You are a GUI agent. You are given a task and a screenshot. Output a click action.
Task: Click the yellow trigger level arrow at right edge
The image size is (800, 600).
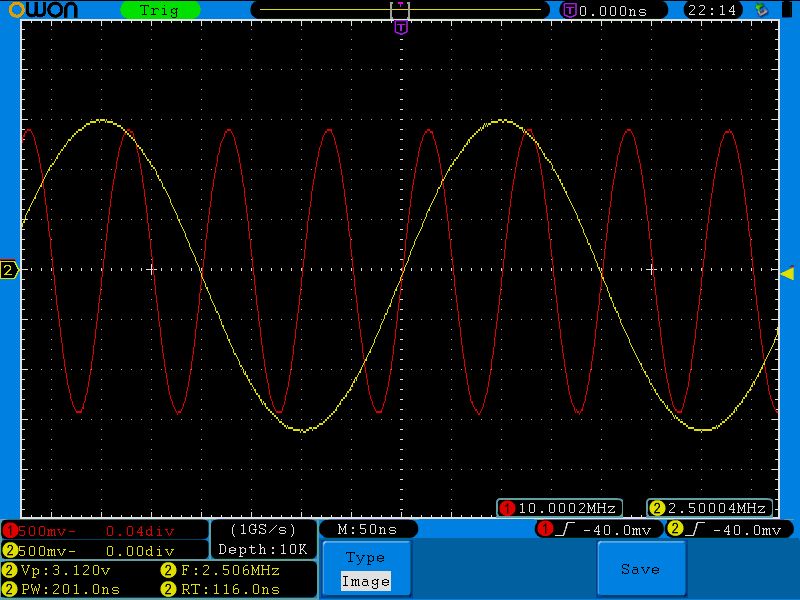pos(787,273)
